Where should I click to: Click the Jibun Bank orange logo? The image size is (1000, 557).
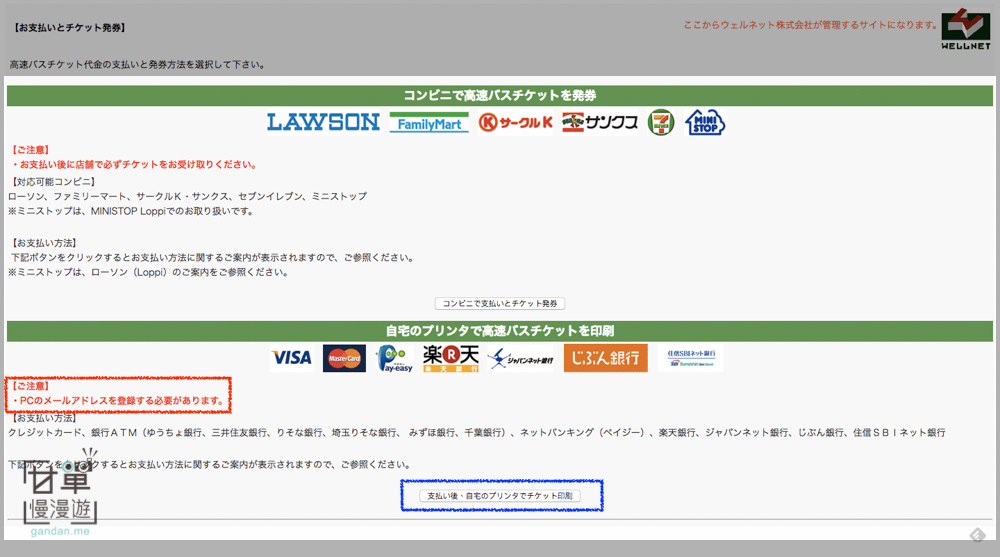click(605, 358)
